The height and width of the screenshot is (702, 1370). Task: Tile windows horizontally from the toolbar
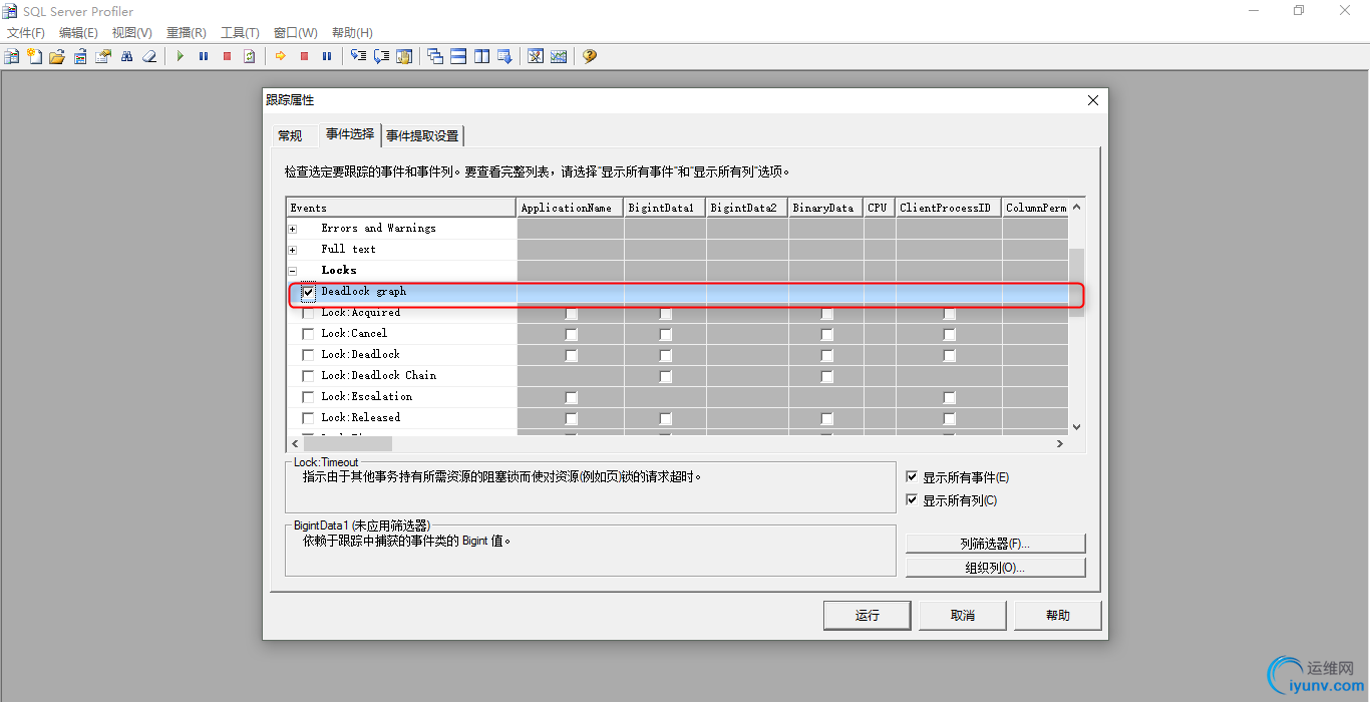click(458, 56)
